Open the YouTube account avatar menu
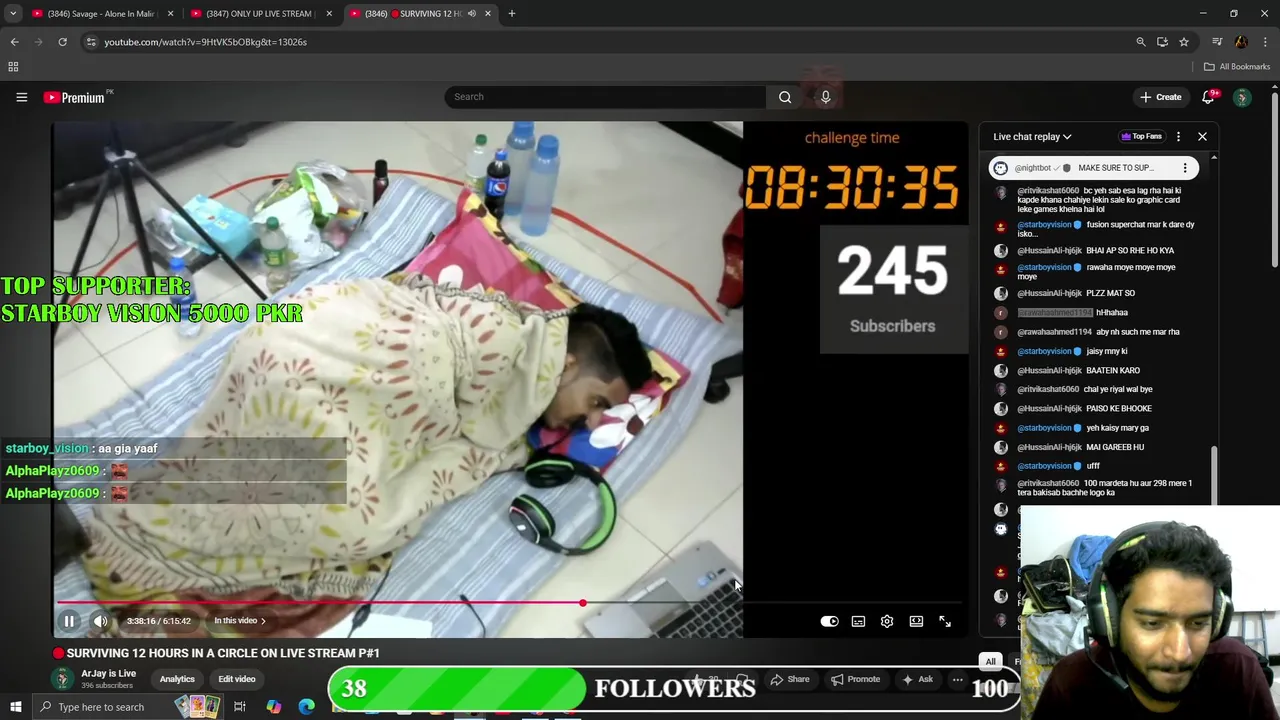Image resolution: width=1280 pixels, height=720 pixels. click(1242, 97)
